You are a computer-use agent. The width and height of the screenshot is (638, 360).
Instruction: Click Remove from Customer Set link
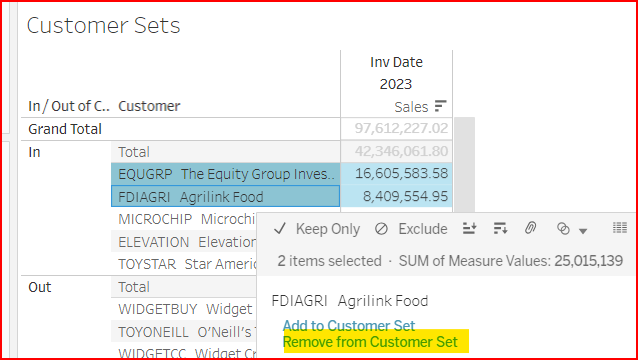[370, 342]
